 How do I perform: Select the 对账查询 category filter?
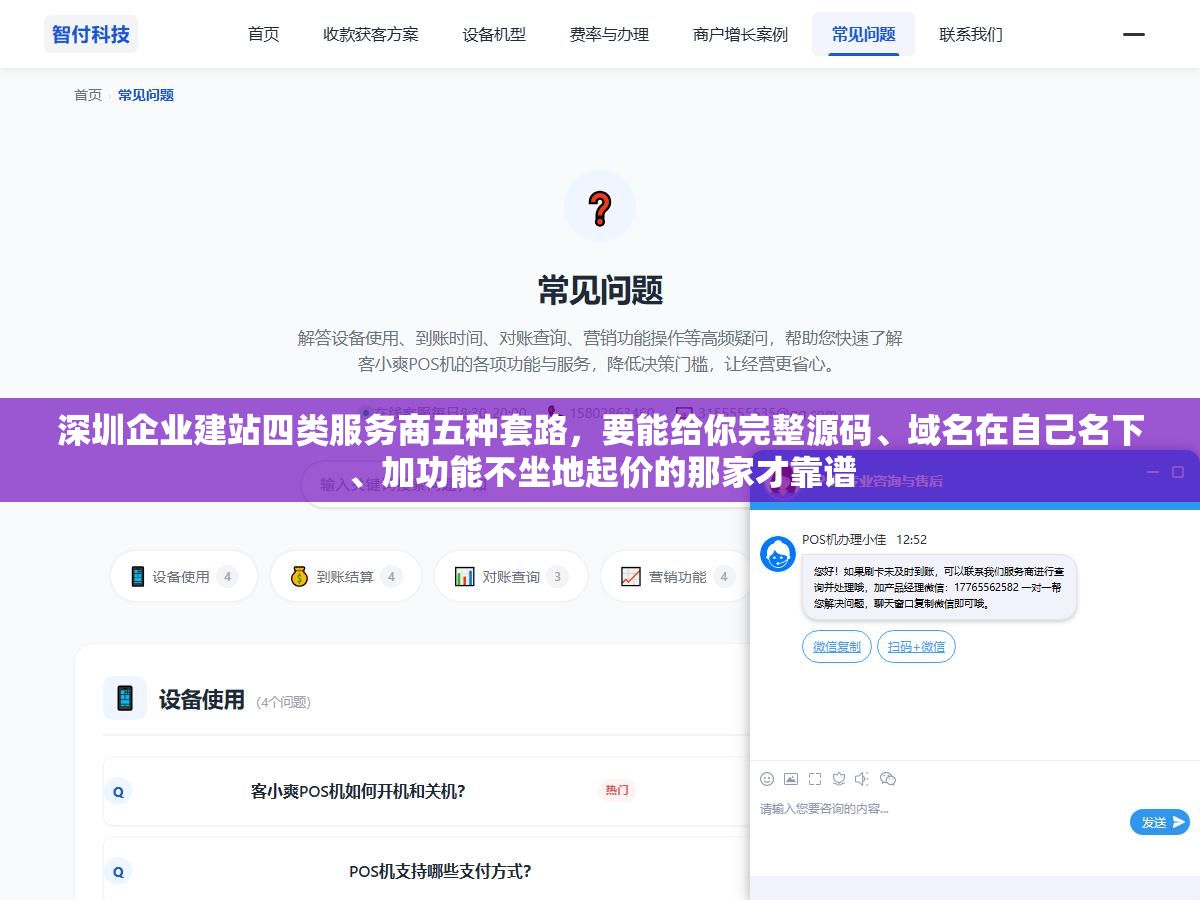511,576
